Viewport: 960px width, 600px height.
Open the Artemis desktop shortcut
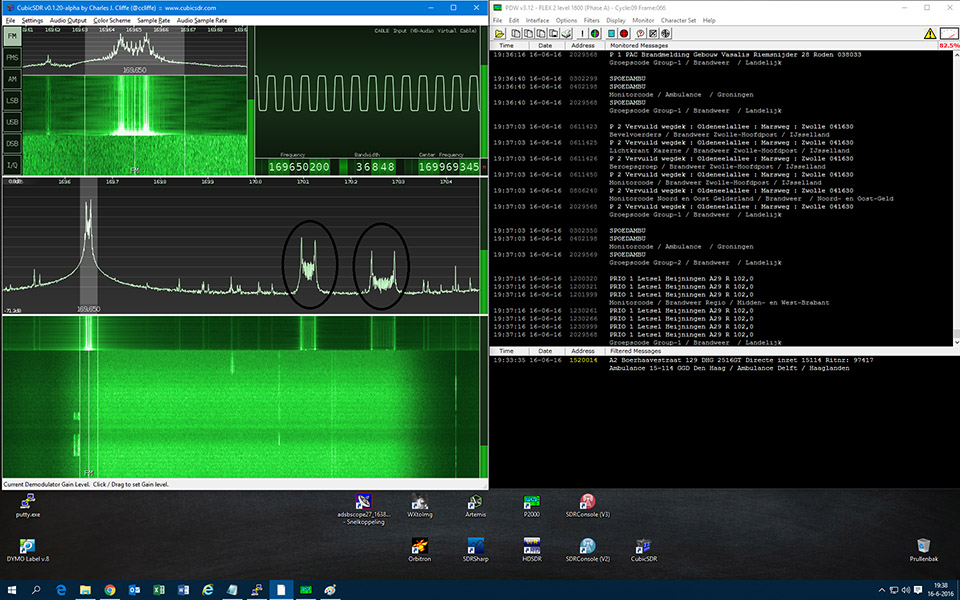click(x=475, y=506)
